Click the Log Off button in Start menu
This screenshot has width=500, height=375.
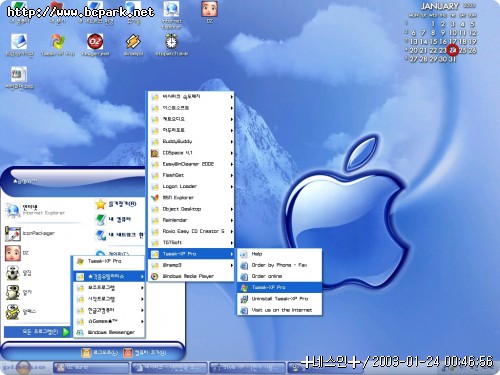pyautogui.click(x=100, y=353)
